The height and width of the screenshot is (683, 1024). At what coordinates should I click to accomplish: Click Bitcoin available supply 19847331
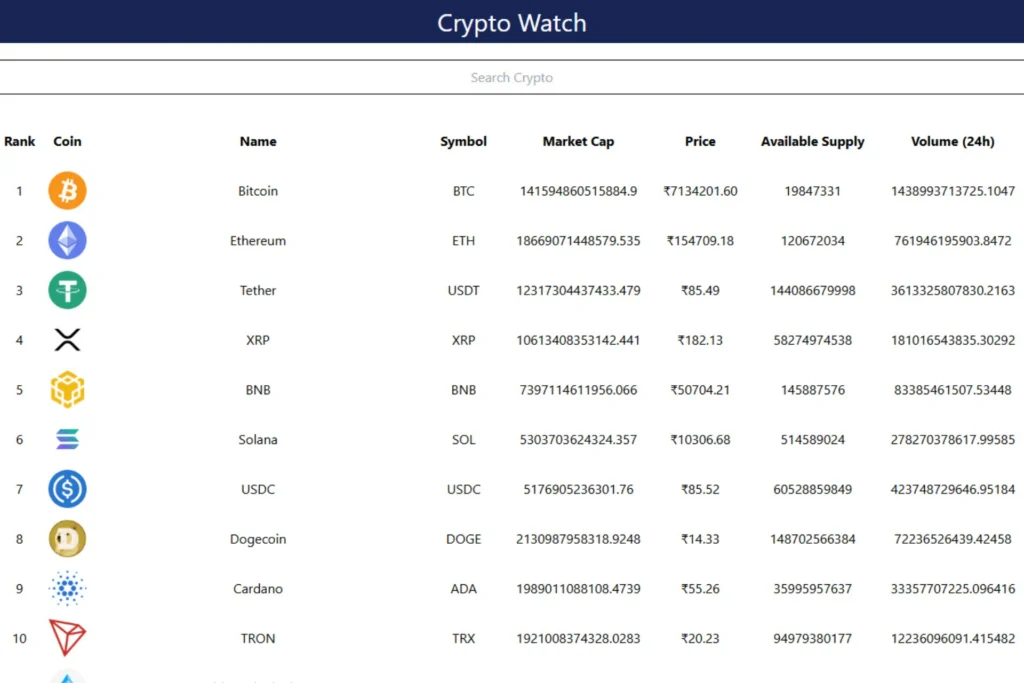pyautogui.click(x=812, y=191)
